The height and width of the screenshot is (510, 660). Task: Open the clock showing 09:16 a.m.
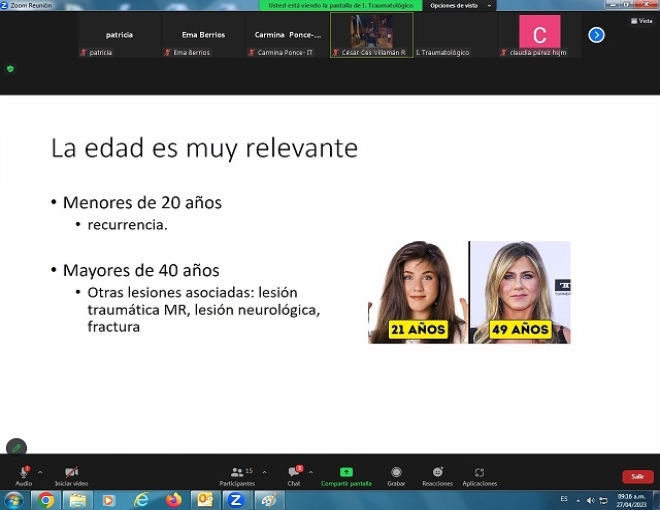[x=631, y=500]
